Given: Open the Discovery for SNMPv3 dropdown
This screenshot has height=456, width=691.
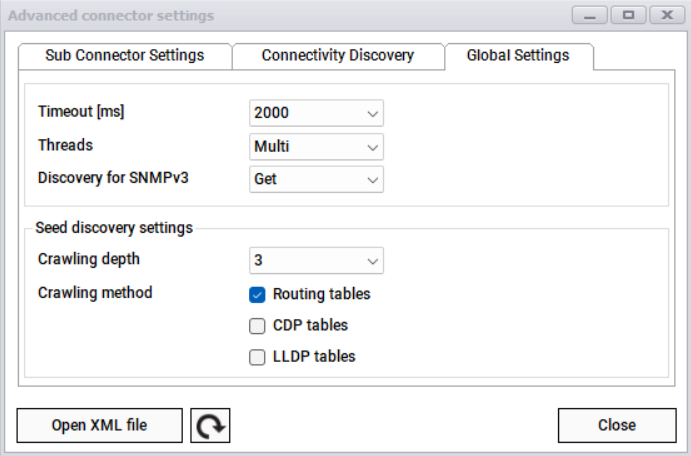Looking at the screenshot, I should 316,179.
